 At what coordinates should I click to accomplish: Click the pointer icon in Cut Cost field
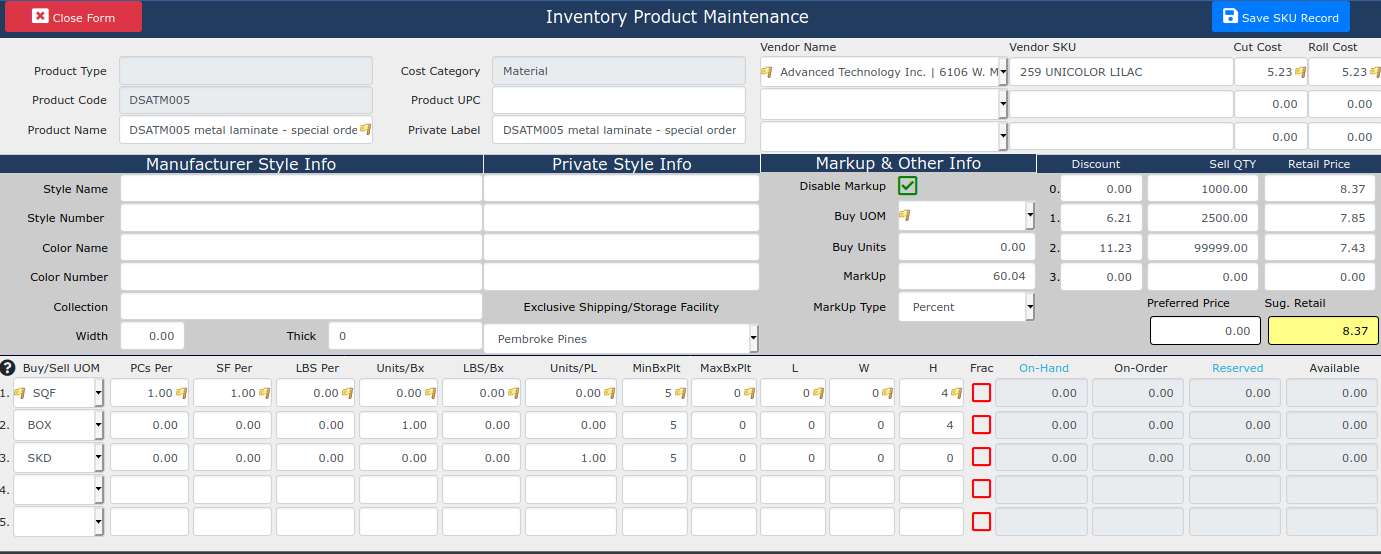1300,72
